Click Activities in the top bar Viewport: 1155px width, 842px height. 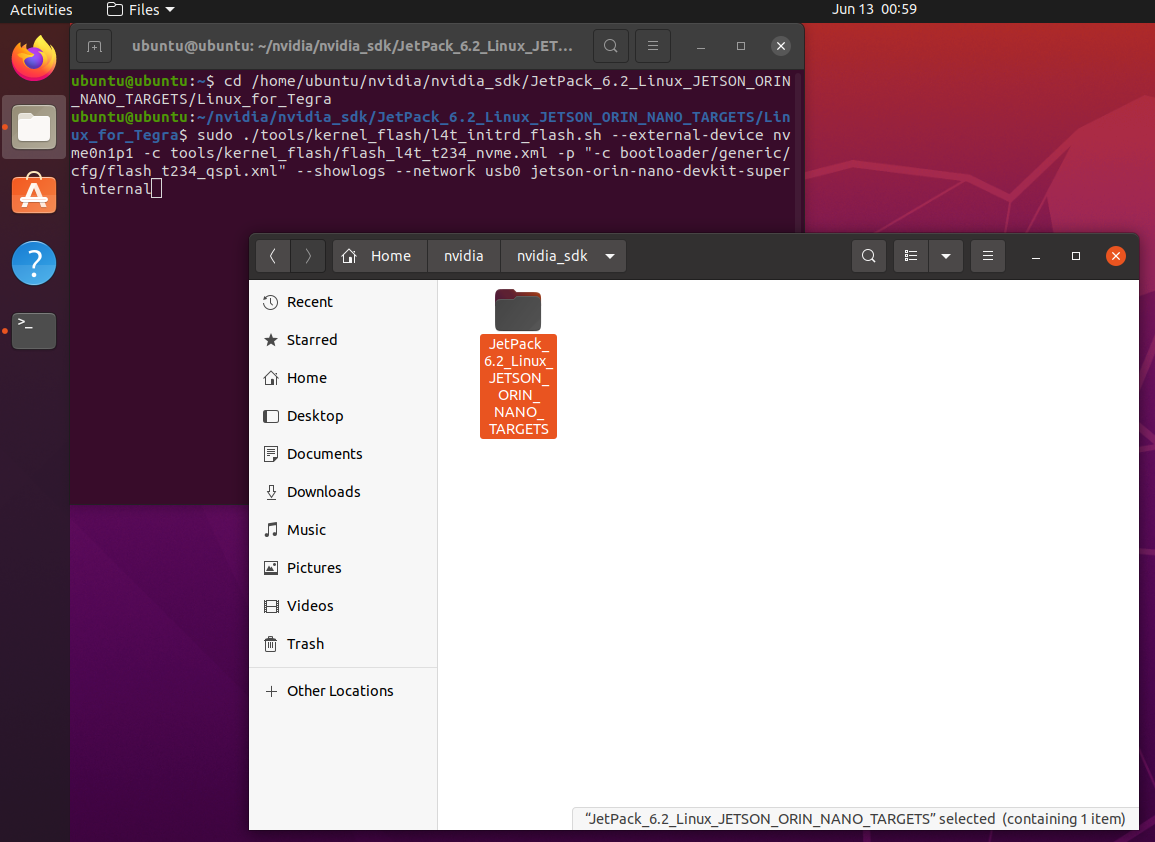(x=41, y=10)
